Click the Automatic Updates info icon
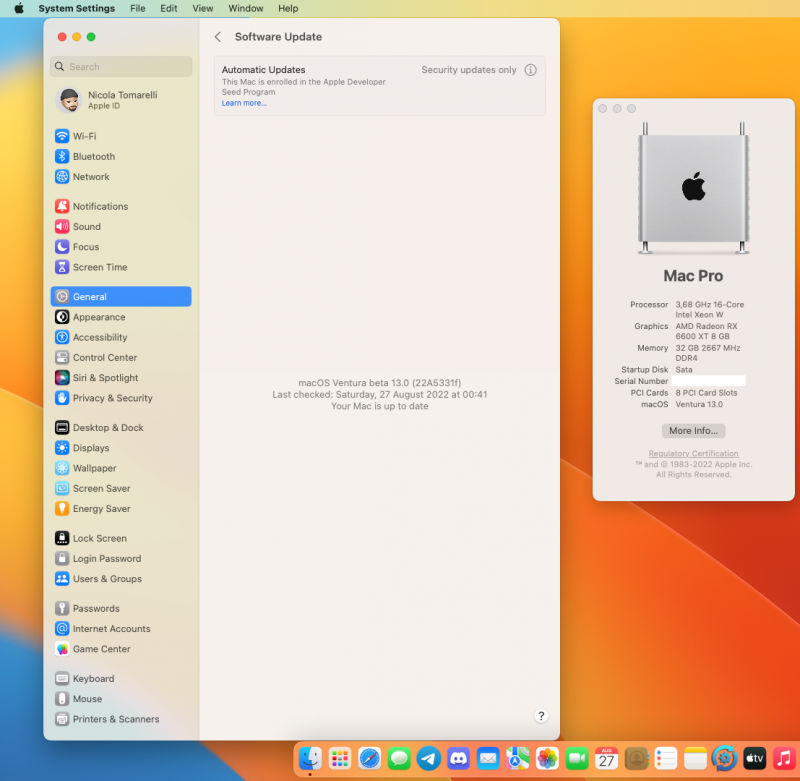This screenshot has width=800, height=781. point(531,70)
